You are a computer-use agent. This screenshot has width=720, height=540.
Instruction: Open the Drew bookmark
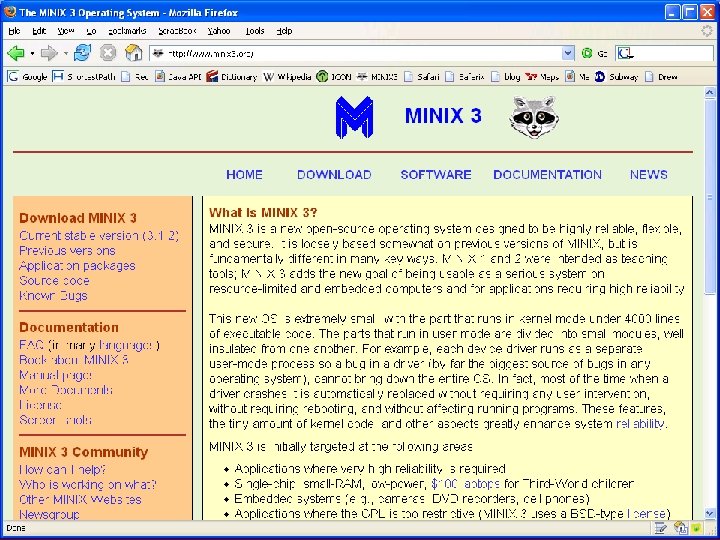click(x=661, y=77)
